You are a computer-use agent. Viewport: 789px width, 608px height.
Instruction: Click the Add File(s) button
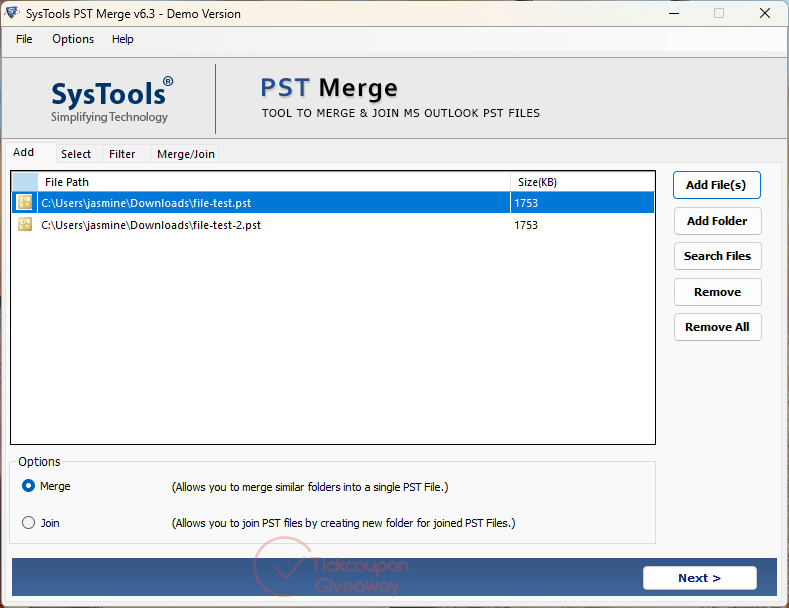click(x=717, y=185)
